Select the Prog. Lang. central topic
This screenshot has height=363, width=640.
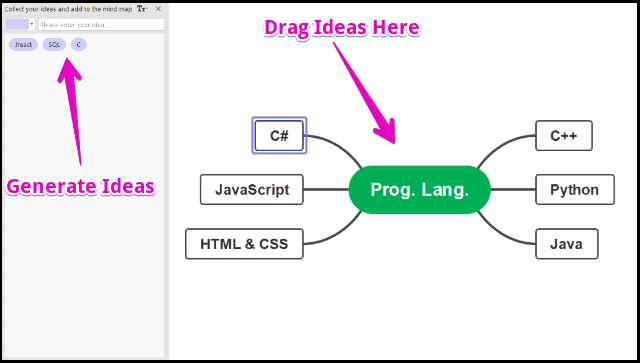click(420, 189)
